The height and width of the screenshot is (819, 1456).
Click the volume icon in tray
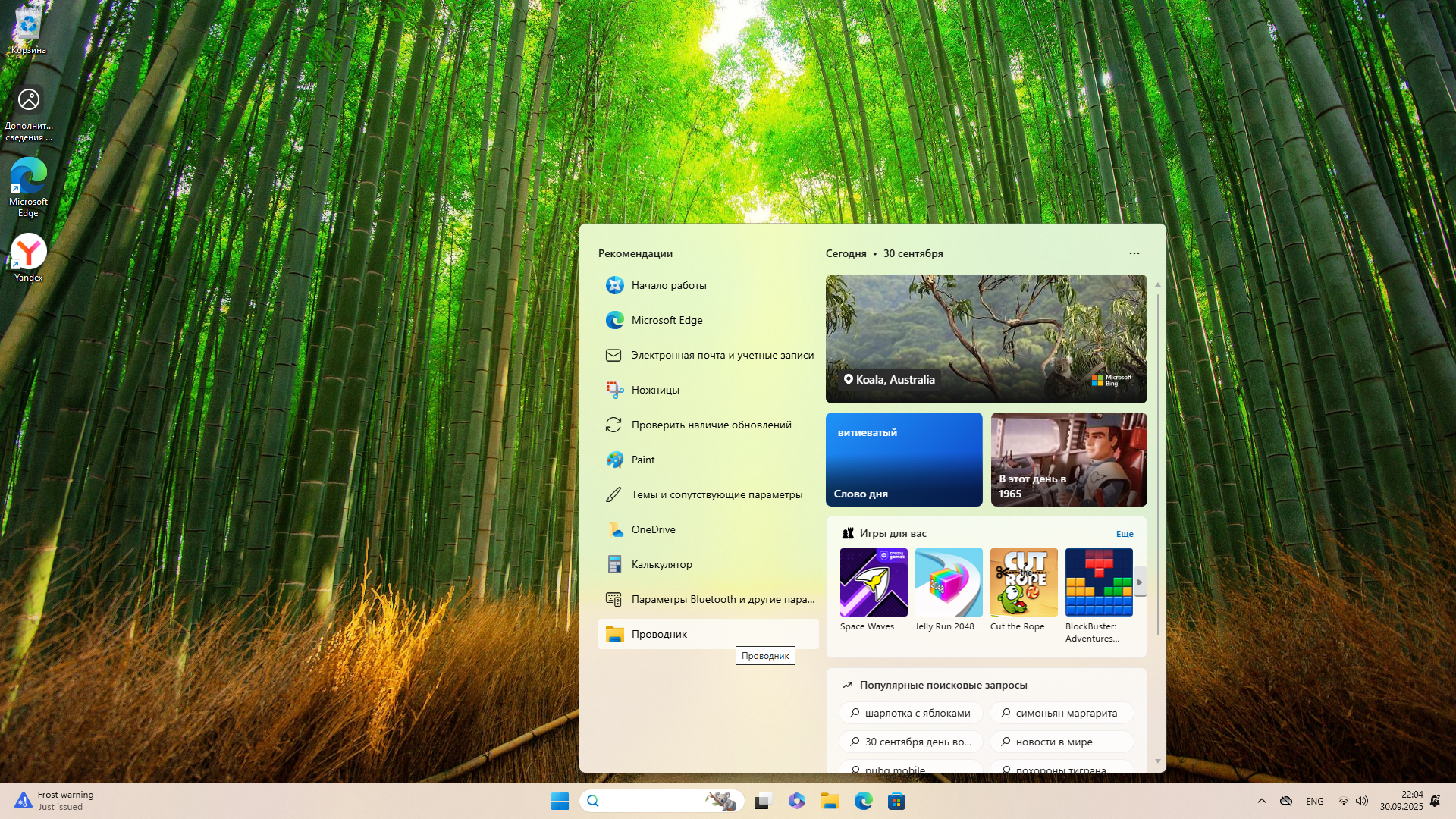[1362, 802]
